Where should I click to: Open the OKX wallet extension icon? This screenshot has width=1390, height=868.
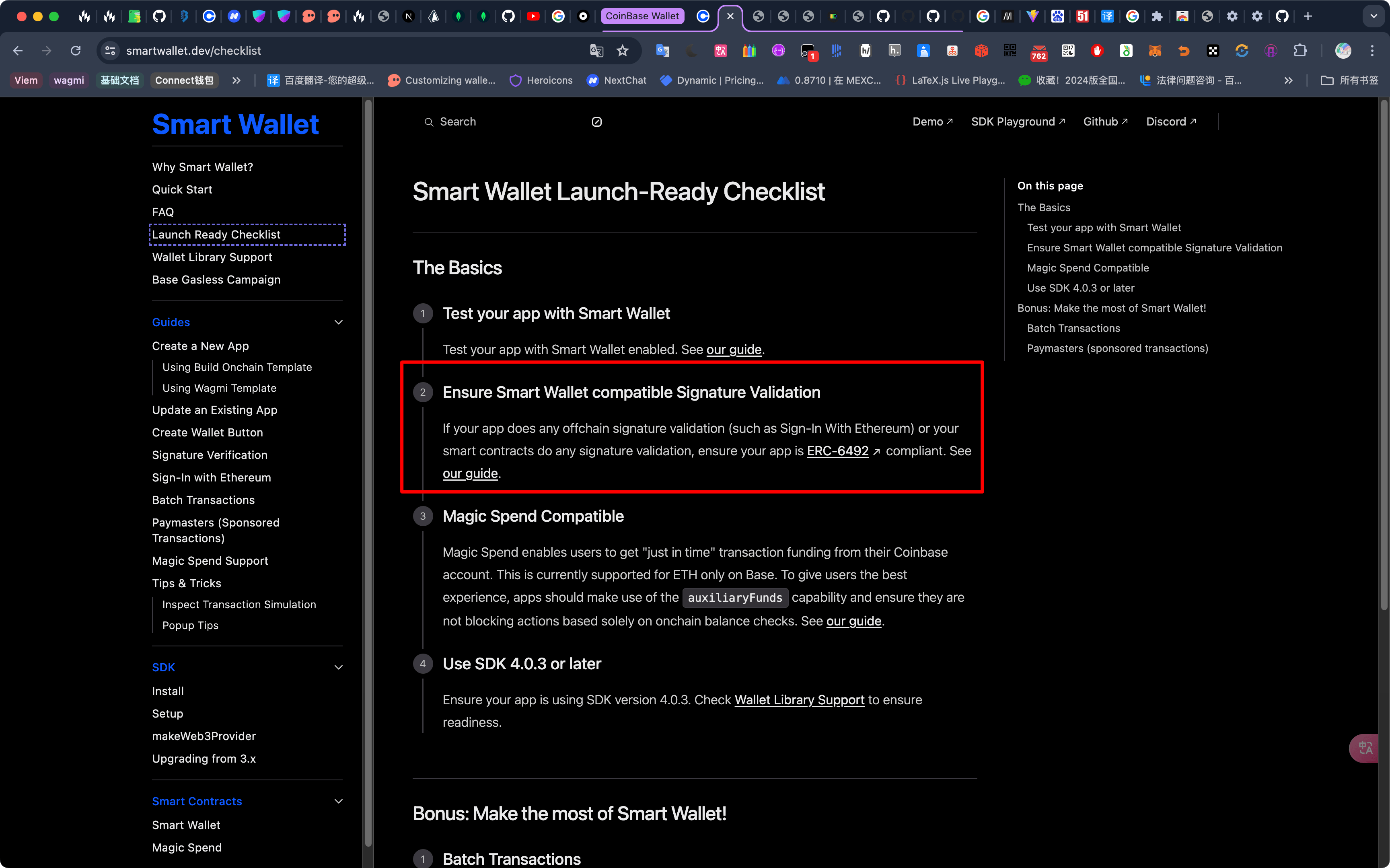[x=1213, y=51]
